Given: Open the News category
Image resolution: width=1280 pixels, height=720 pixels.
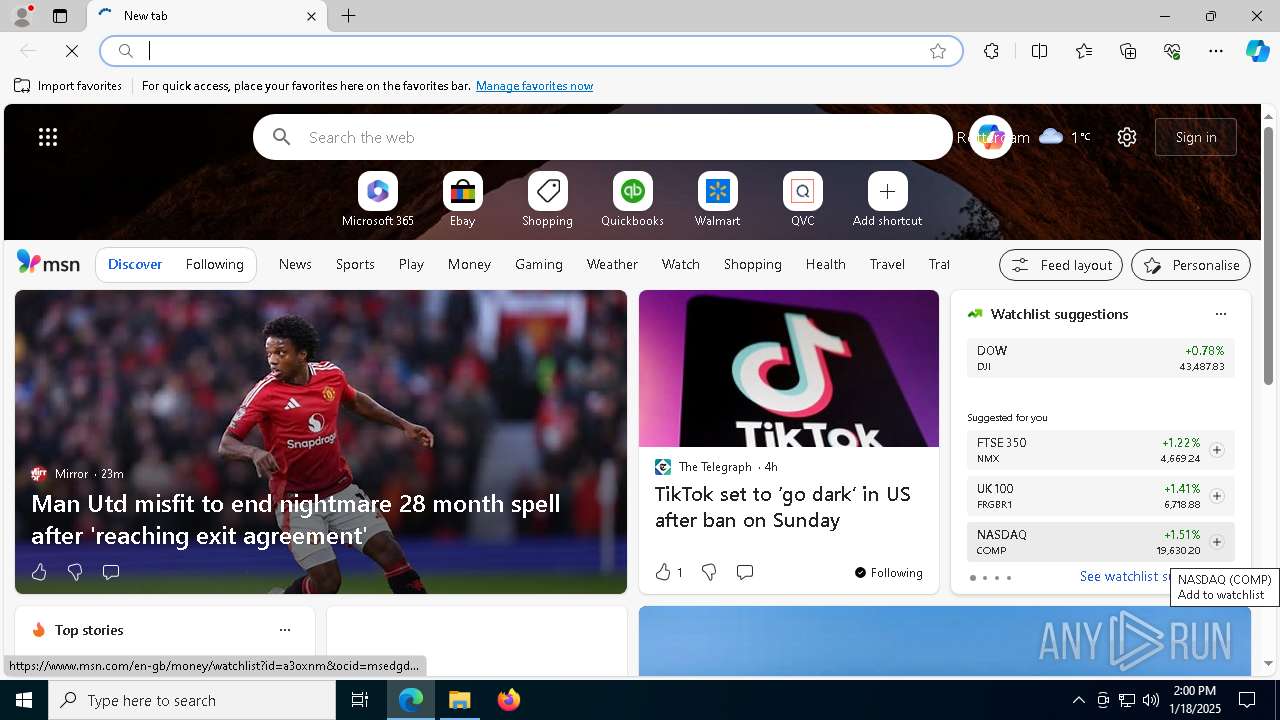Looking at the screenshot, I should 295,264.
